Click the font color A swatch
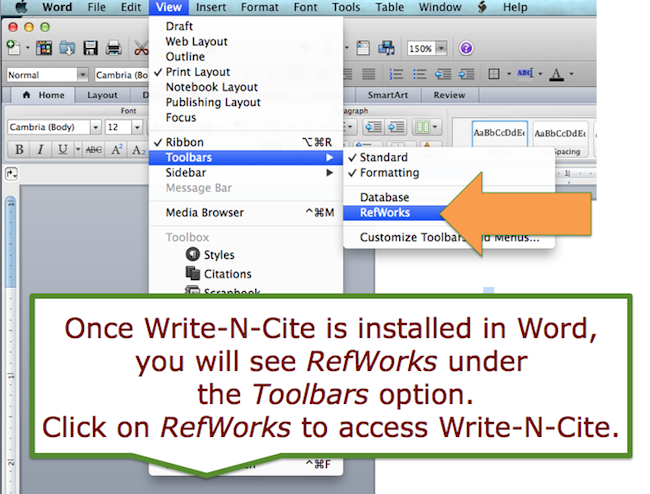Viewport: 650px width, 494px height. click(x=557, y=74)
